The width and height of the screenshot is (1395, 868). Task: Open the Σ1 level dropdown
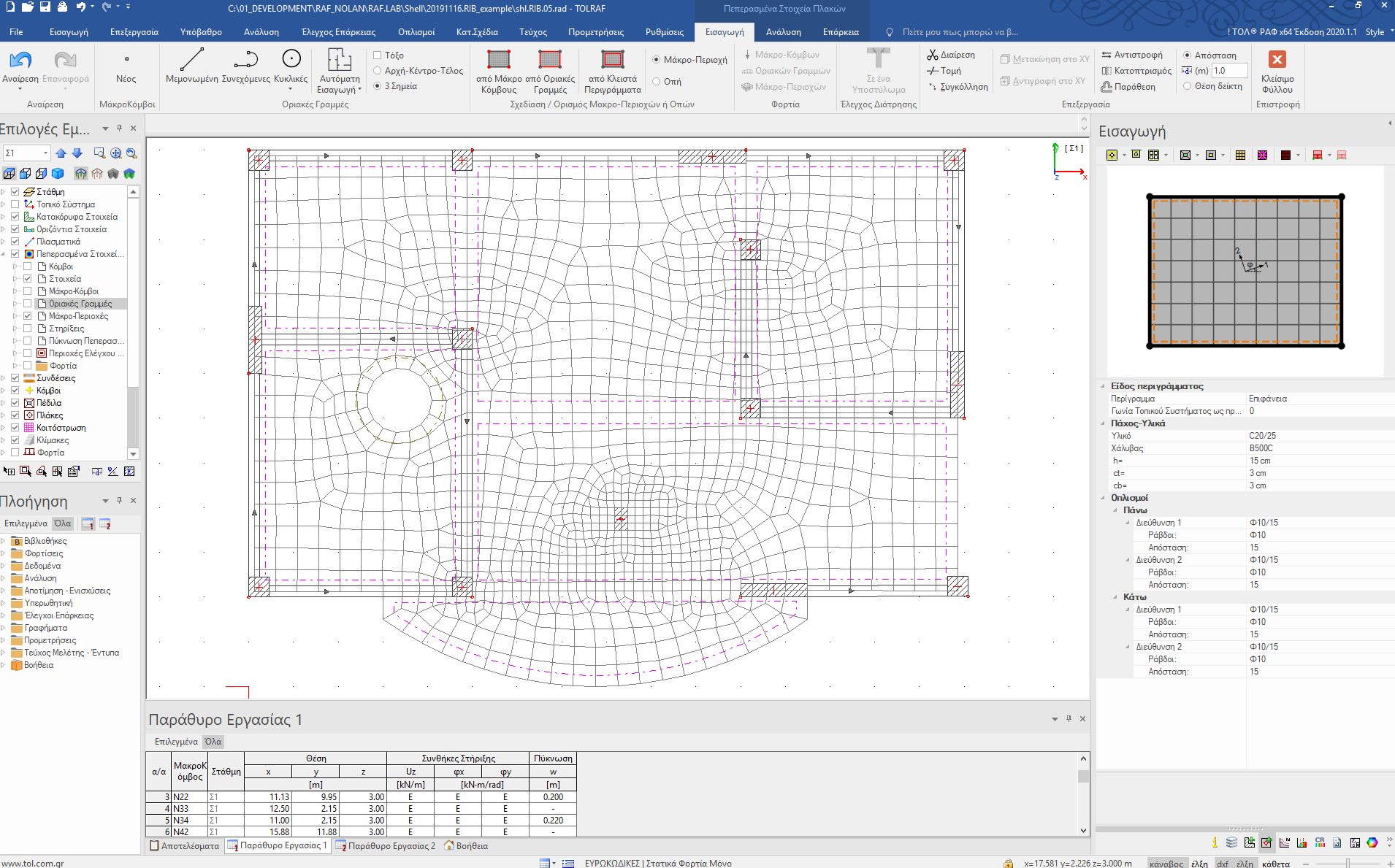[x=45, y=153]
